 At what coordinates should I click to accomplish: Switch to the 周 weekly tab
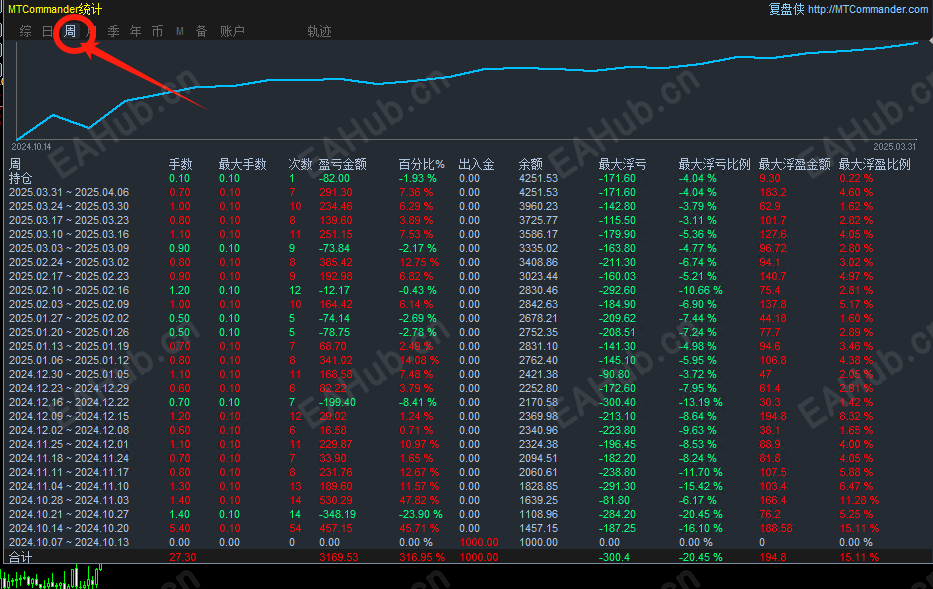(70, 31)
